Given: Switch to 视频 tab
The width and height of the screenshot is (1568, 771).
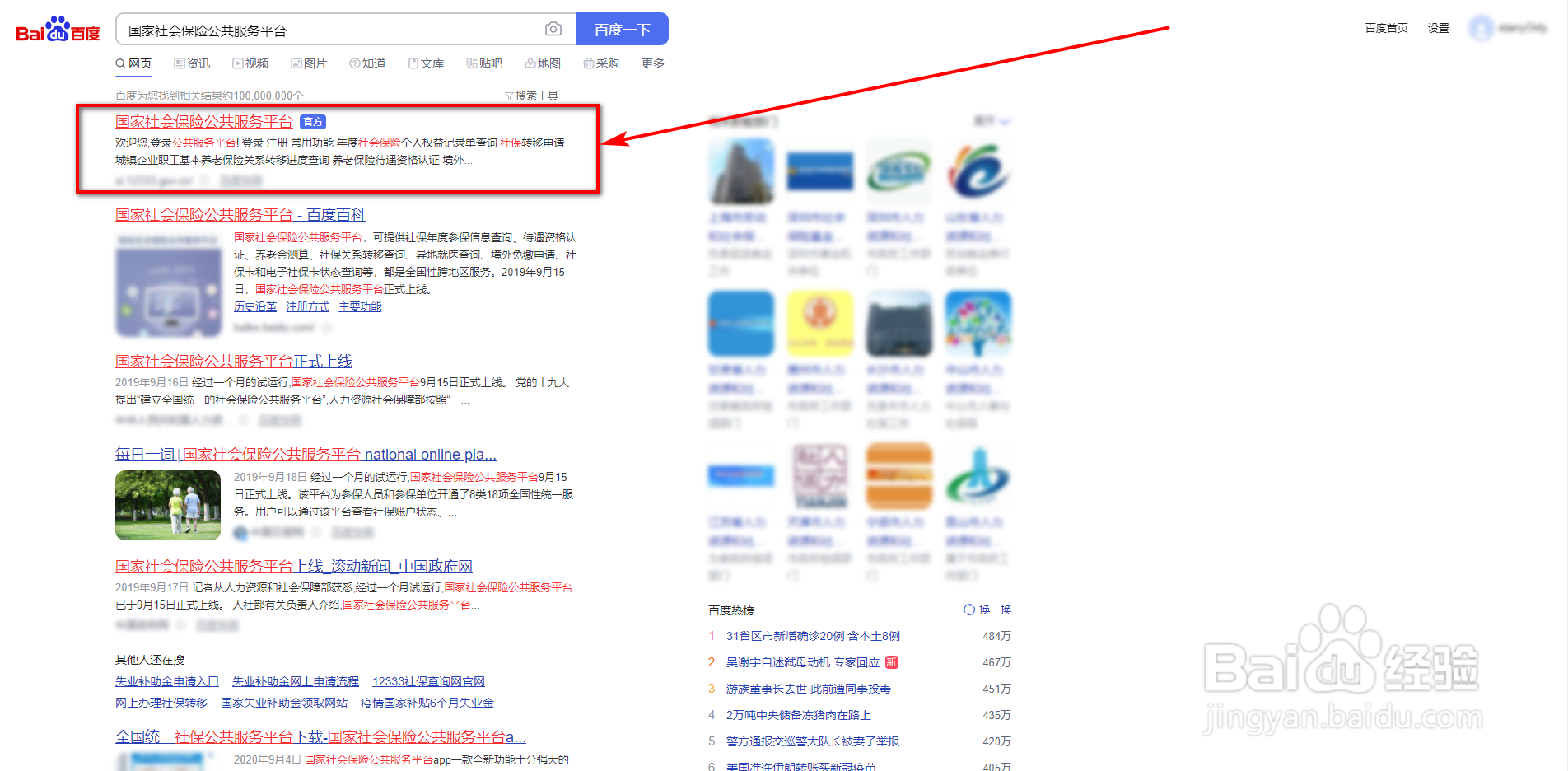Looking at the screenshot, I should point(250,63).
